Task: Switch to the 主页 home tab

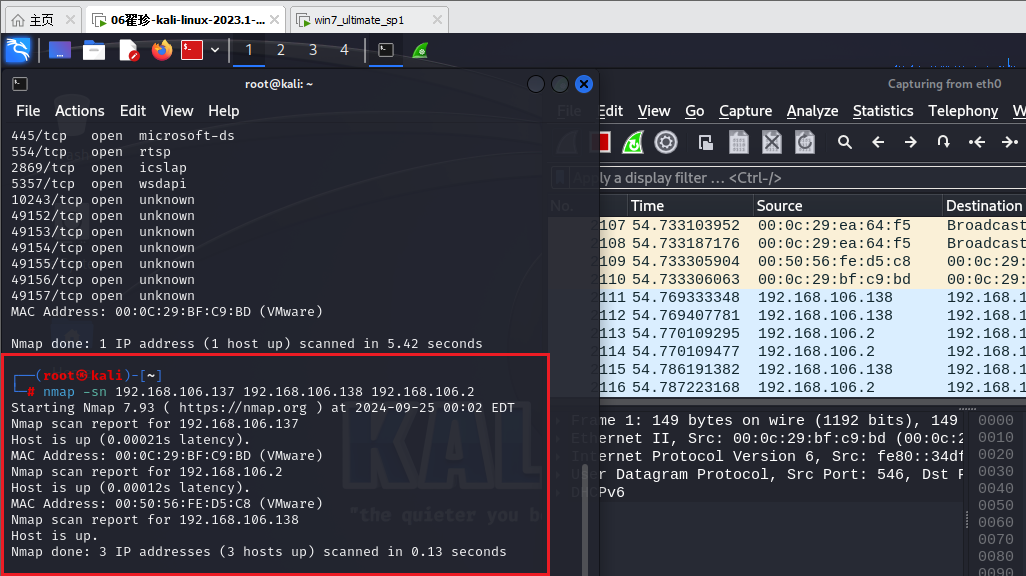Action: tap(41, 20)
